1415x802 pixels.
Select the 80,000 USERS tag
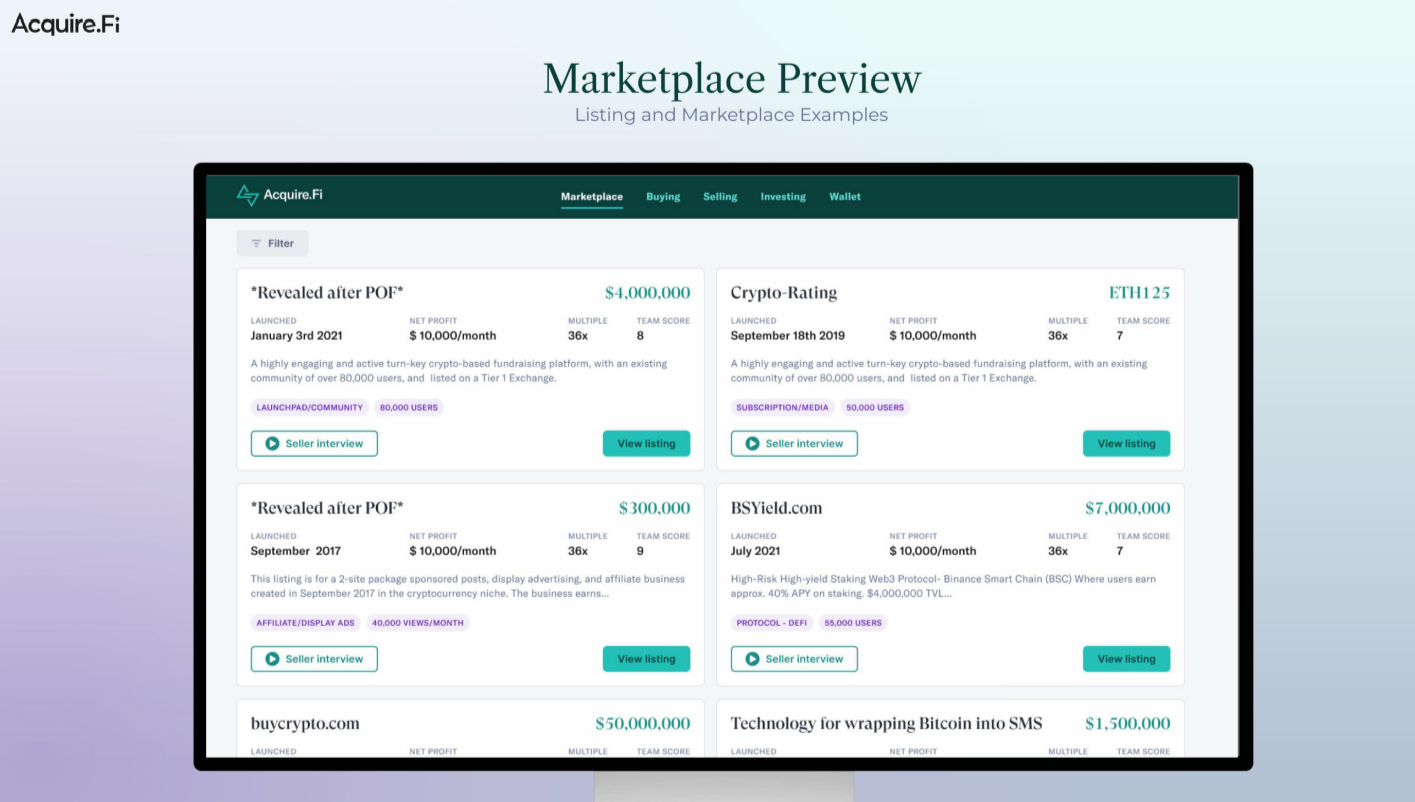(409, 407)
